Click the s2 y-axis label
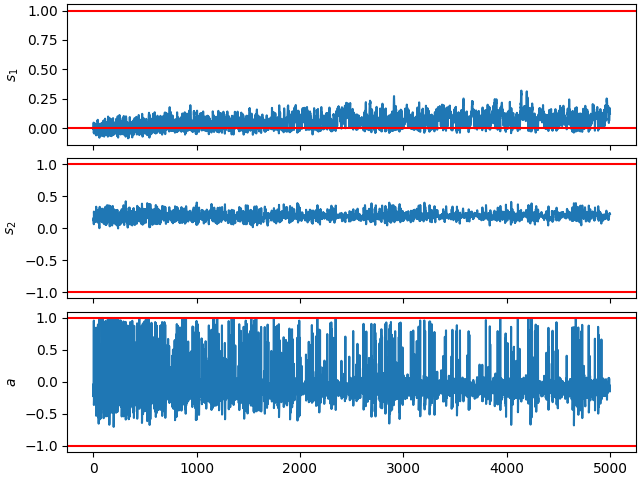640x480 pixels. tap(13, 229)
